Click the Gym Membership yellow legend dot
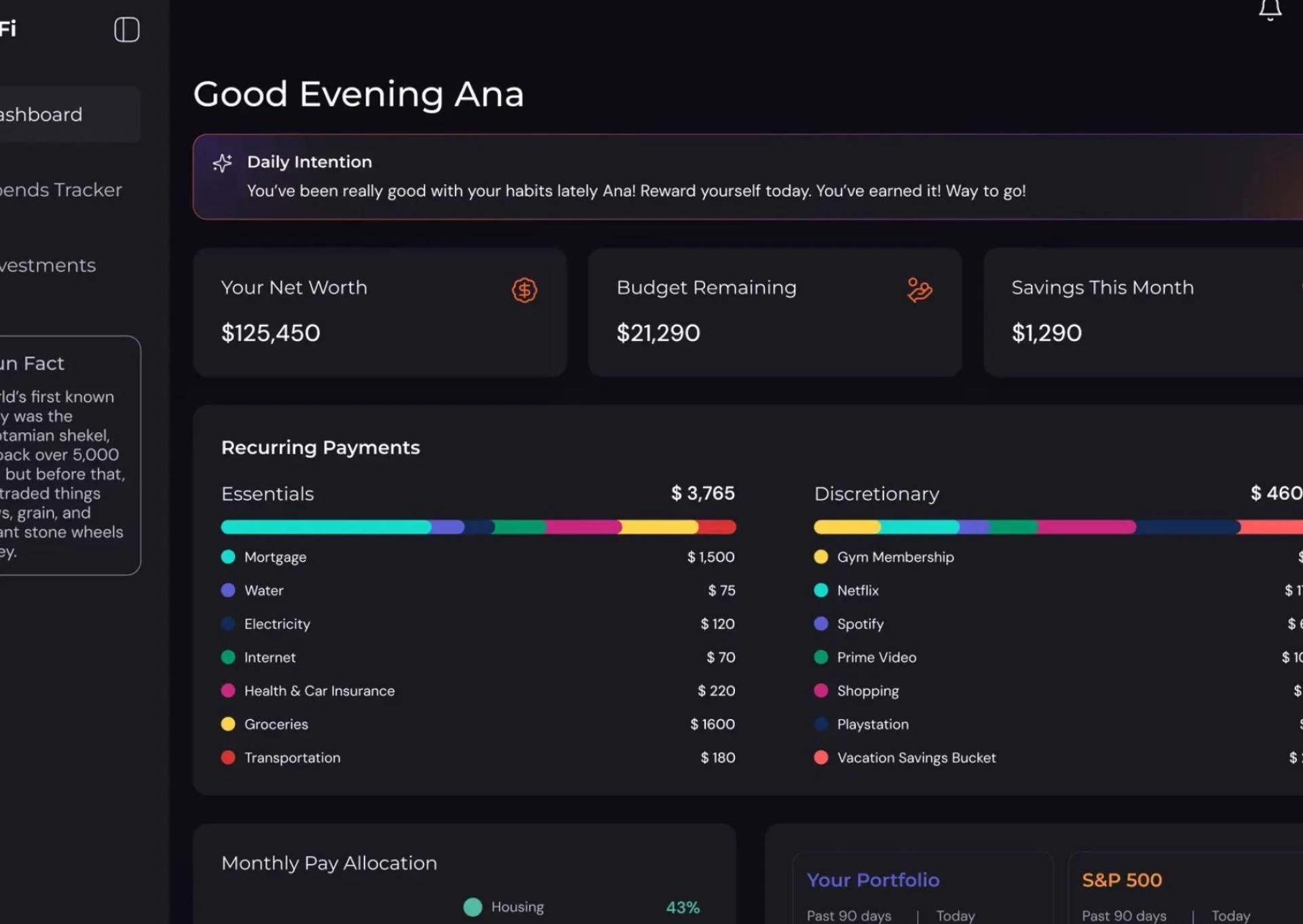Screen dimensions: 1303x924 pos(820,557)
